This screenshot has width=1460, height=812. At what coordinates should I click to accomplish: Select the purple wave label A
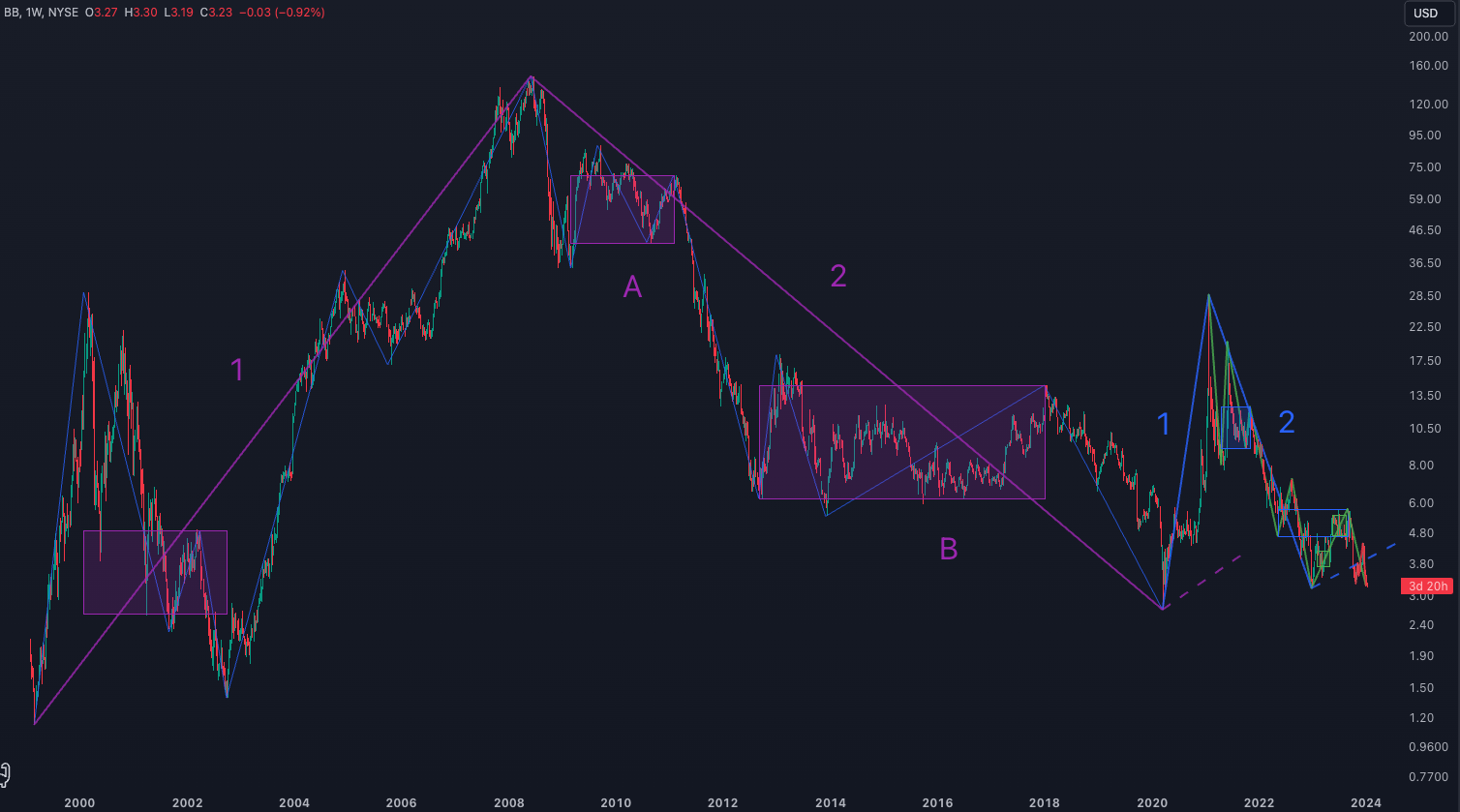point(632,286)
